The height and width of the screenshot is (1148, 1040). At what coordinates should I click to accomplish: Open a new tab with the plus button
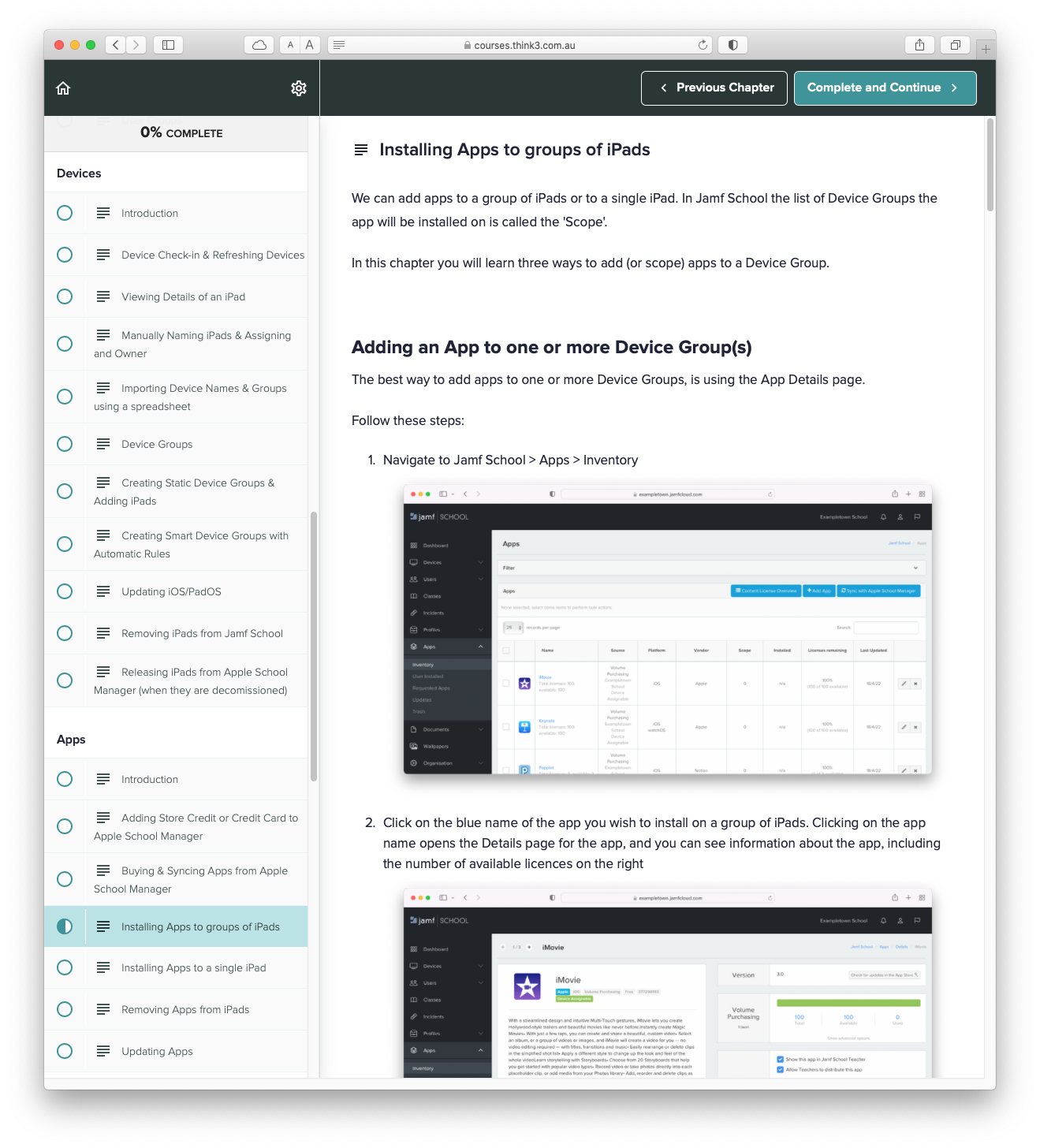tap(986, 49)
